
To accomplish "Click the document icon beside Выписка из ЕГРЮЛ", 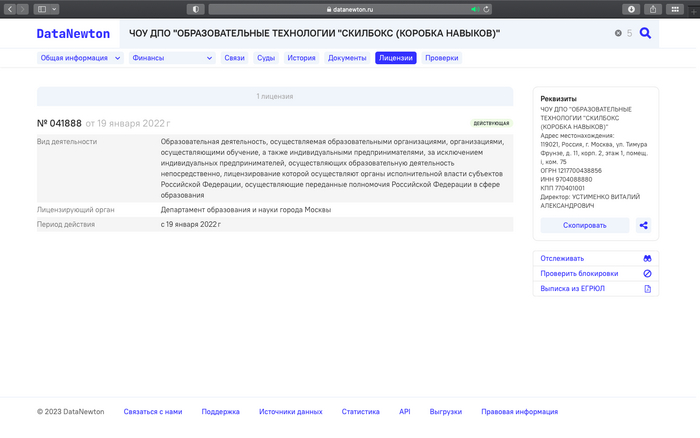I will pyautogui.click(x=647, y=289).
